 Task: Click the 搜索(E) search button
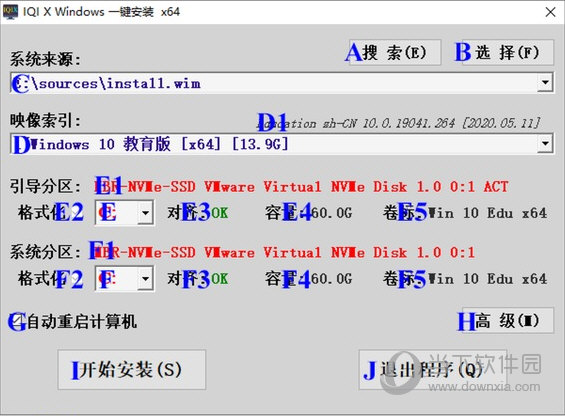[x=395, y=53]
